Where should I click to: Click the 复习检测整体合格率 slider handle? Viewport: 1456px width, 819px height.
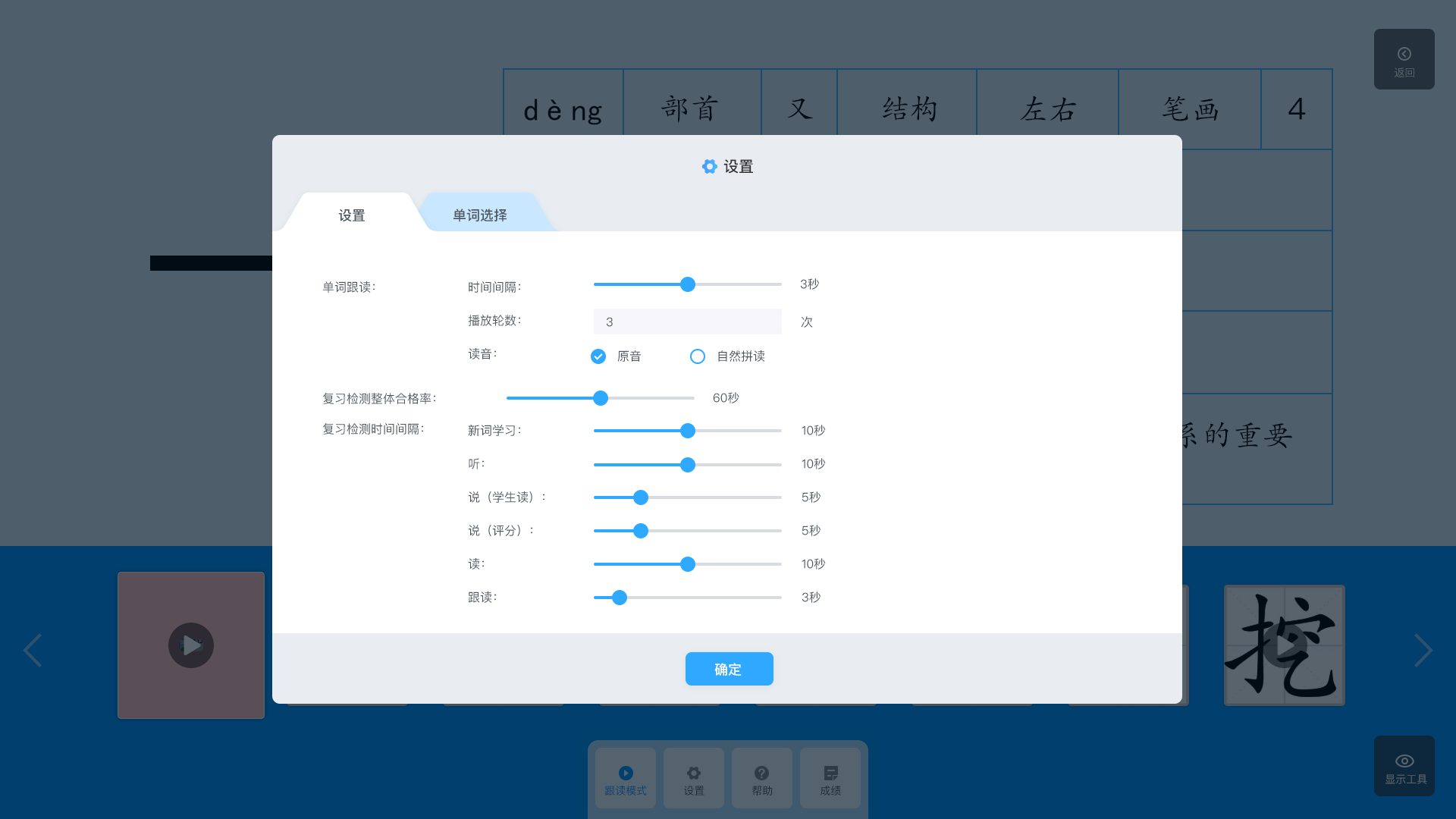pos(601,398)
